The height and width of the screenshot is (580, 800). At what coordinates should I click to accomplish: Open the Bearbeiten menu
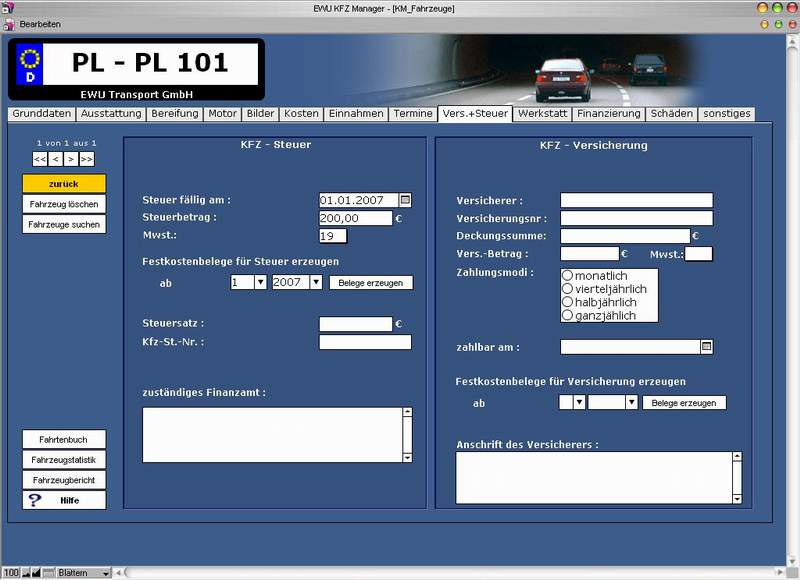click(40, 24)
